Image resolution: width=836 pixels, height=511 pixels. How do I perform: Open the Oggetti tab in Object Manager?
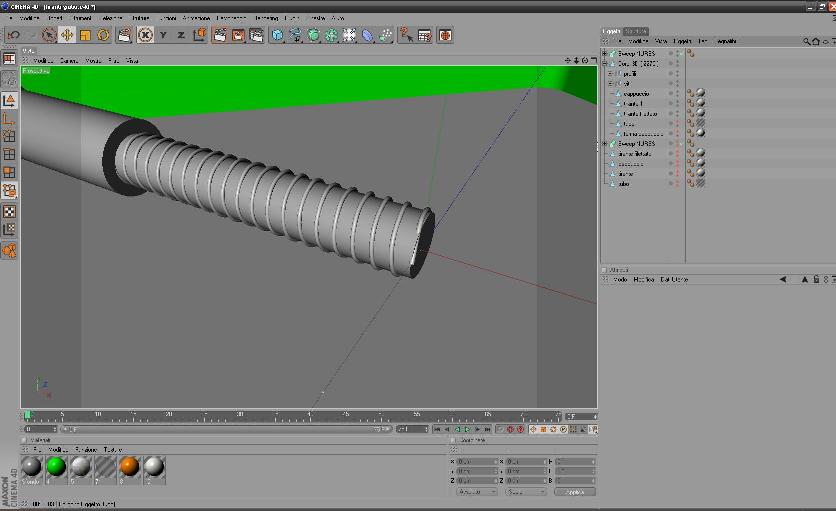click(611, 31)
